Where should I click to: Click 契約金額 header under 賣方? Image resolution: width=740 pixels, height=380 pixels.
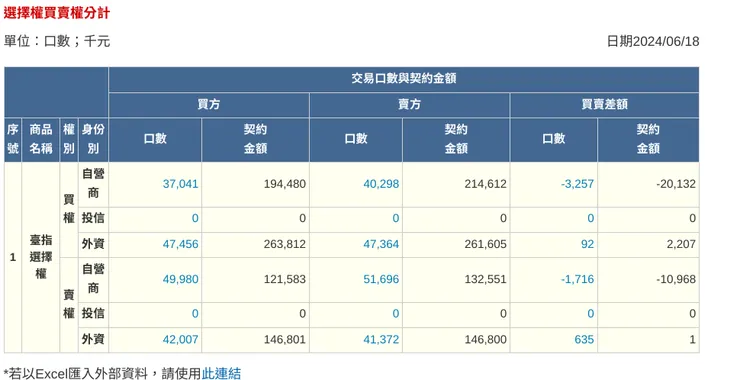(456, 139)
